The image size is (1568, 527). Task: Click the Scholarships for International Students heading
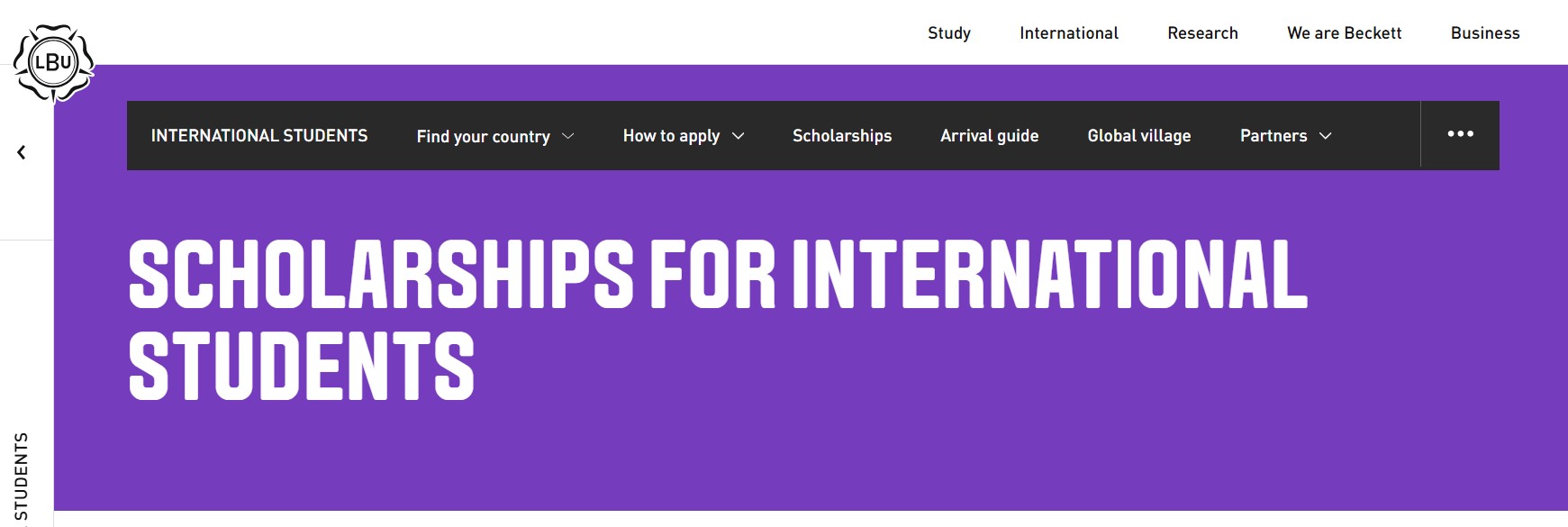pyautogui.click(x=717, y=319)
